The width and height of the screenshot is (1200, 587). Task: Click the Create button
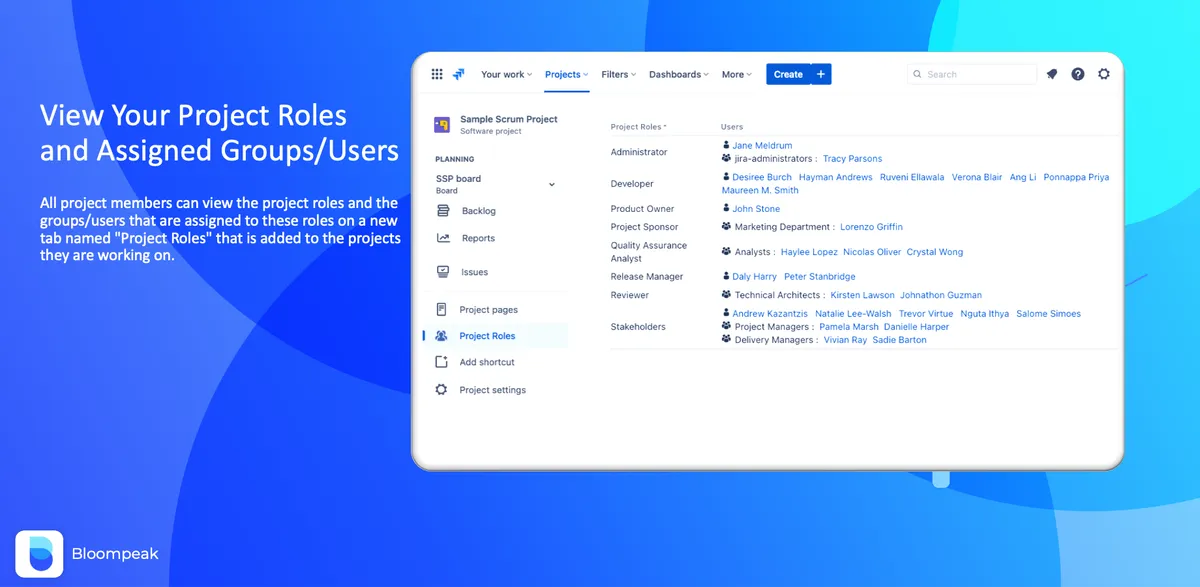788,74
